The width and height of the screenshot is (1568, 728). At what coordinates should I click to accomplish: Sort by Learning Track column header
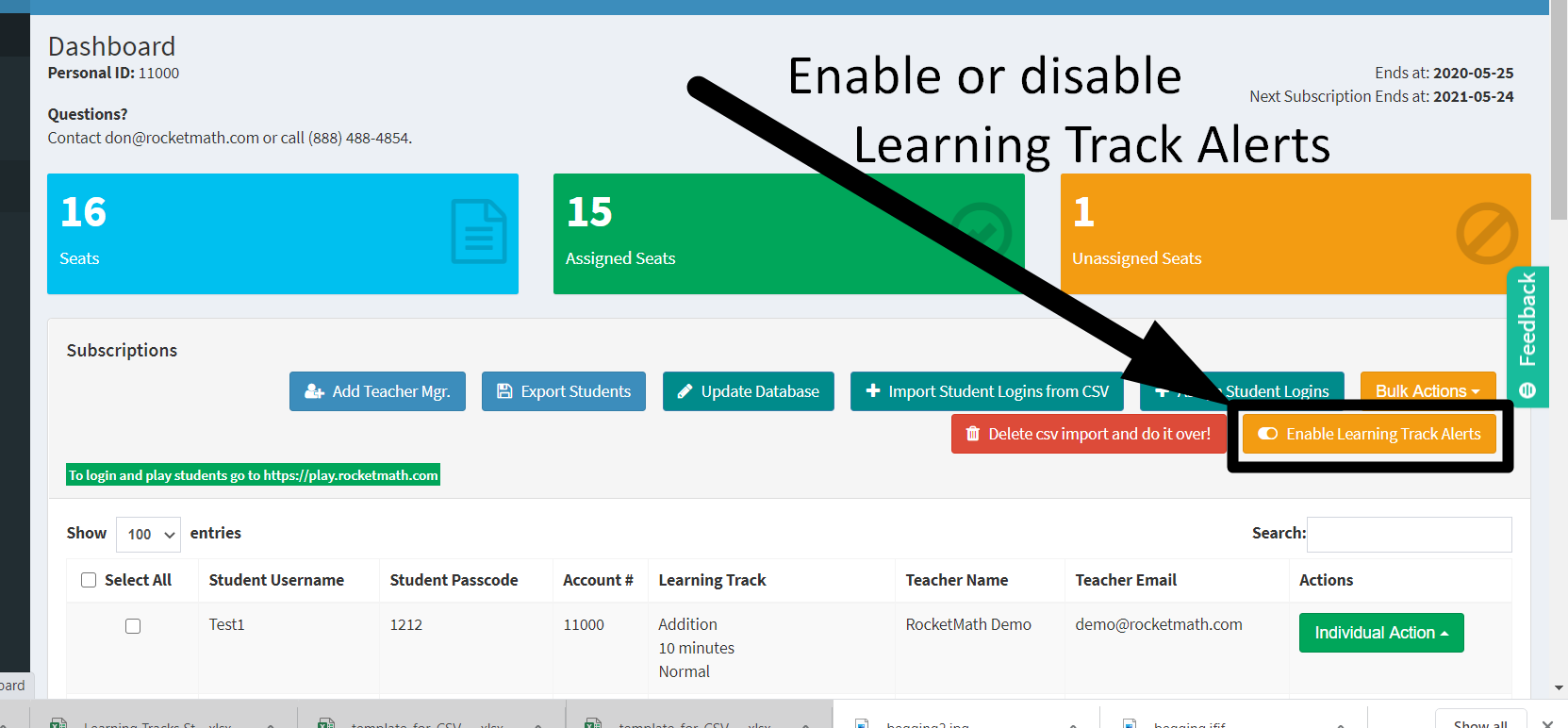click(712, 580)
